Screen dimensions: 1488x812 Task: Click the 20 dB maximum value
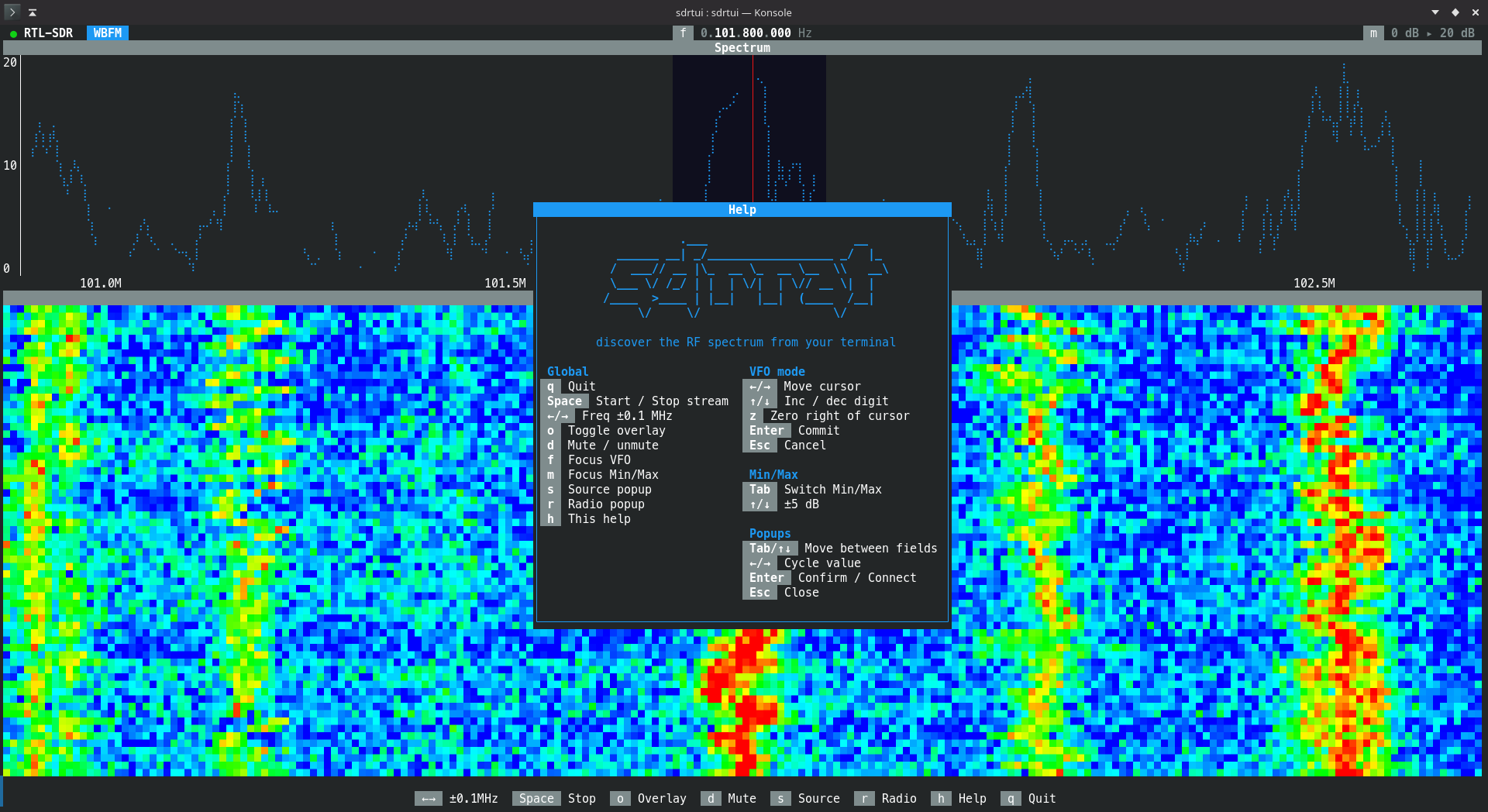pos(1457,33)
